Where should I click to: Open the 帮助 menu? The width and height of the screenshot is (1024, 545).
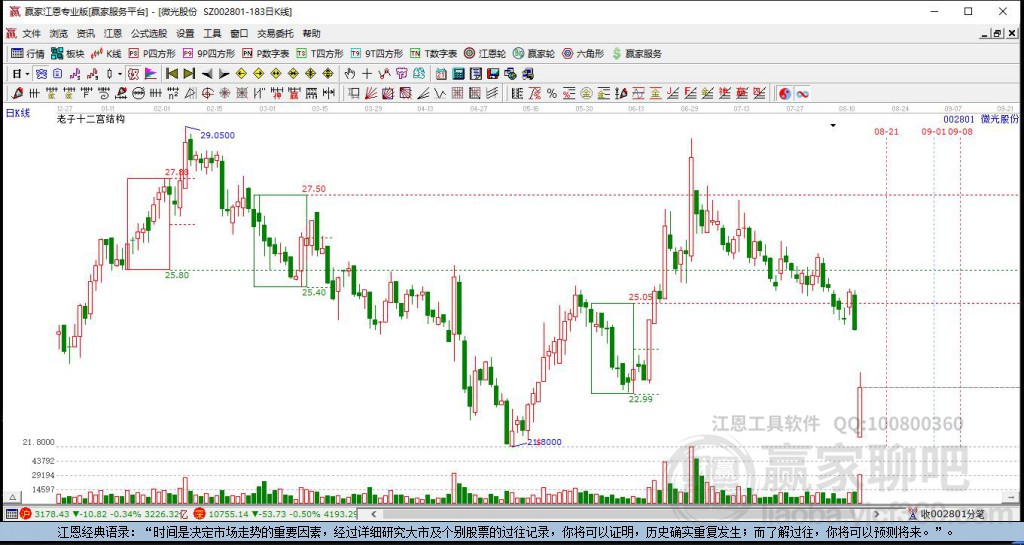312,33
